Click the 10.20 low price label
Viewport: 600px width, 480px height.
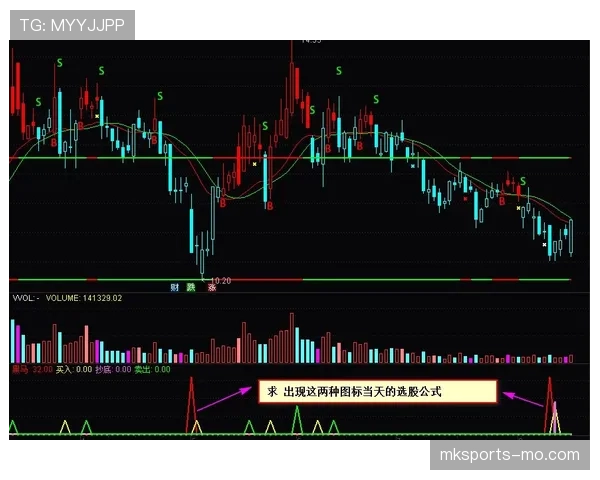click(221, 281)
